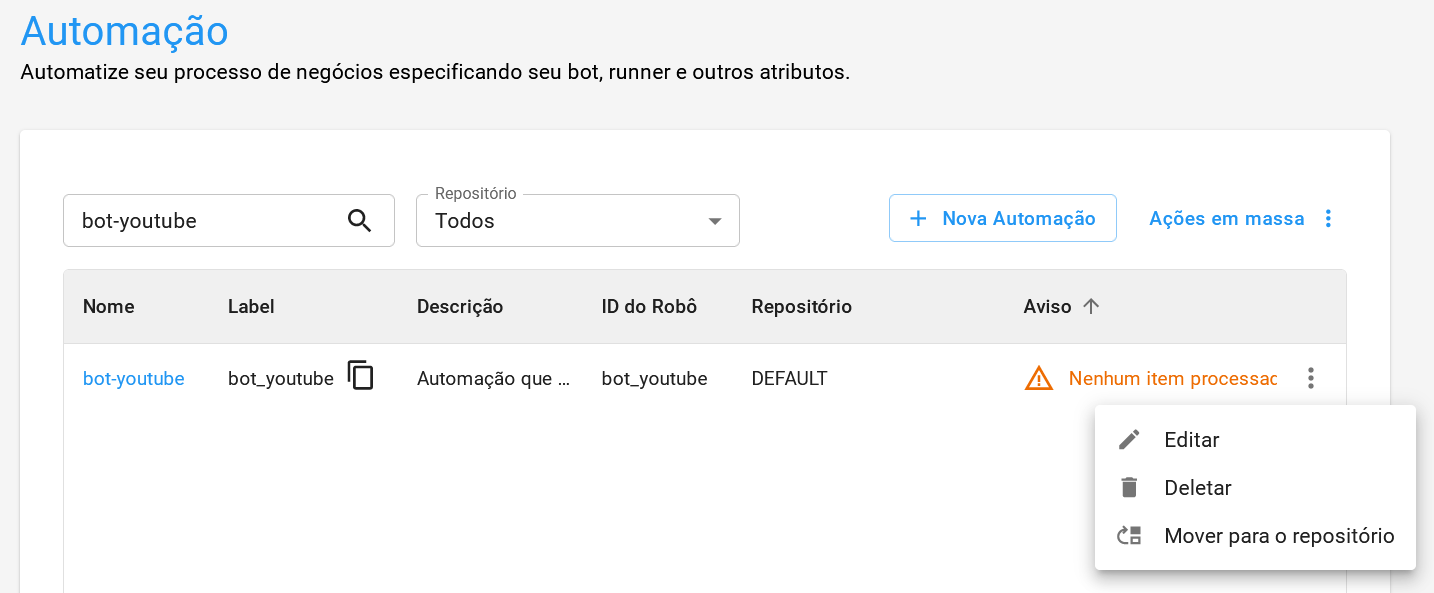Click the Nova Automação button
Viewport: 1434px width, 593px height.
[1003, 218]
